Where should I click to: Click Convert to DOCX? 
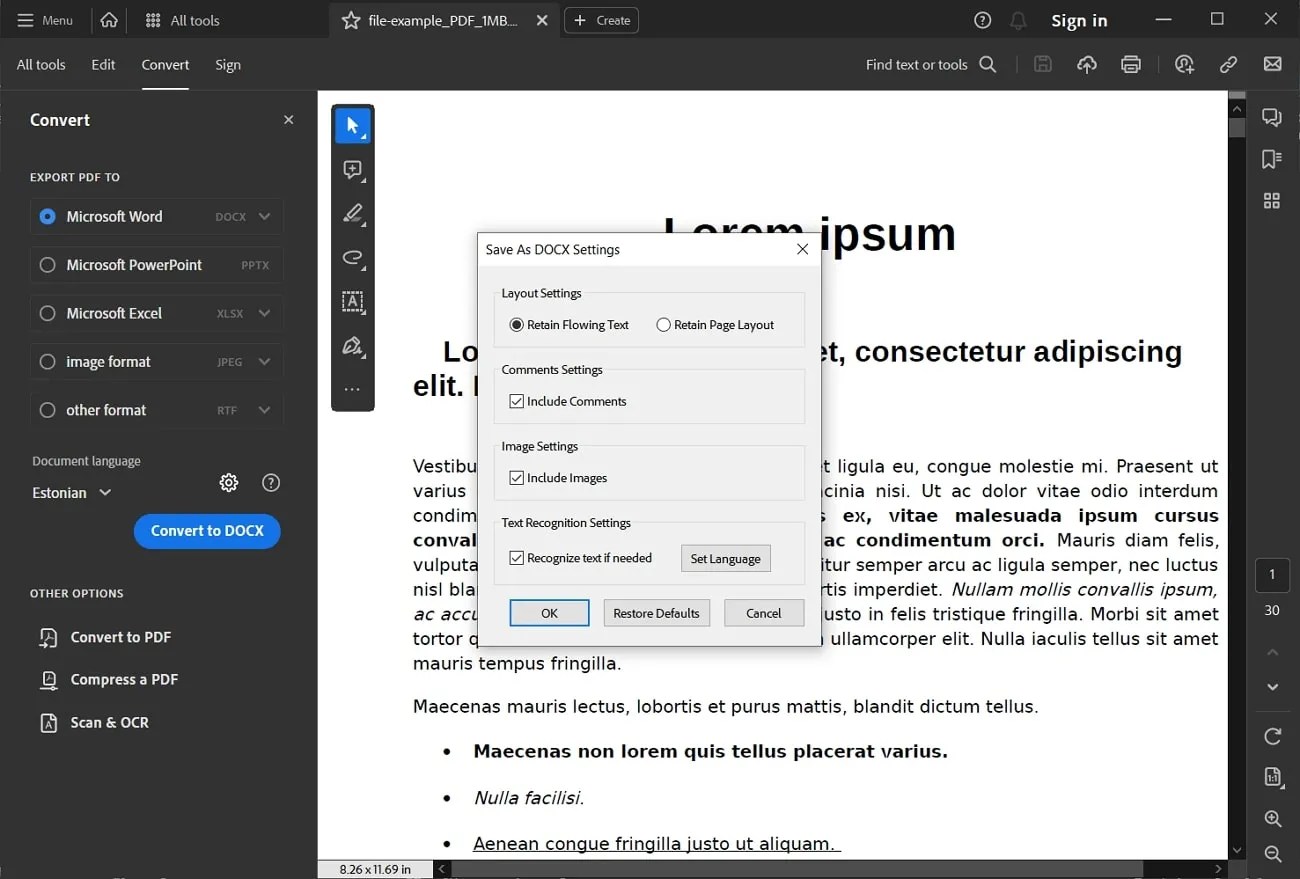click(207, 531)
